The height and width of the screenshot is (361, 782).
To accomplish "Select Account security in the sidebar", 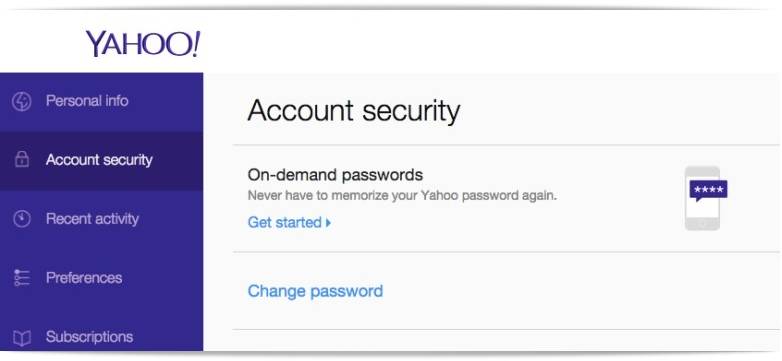I will [101, 161].
